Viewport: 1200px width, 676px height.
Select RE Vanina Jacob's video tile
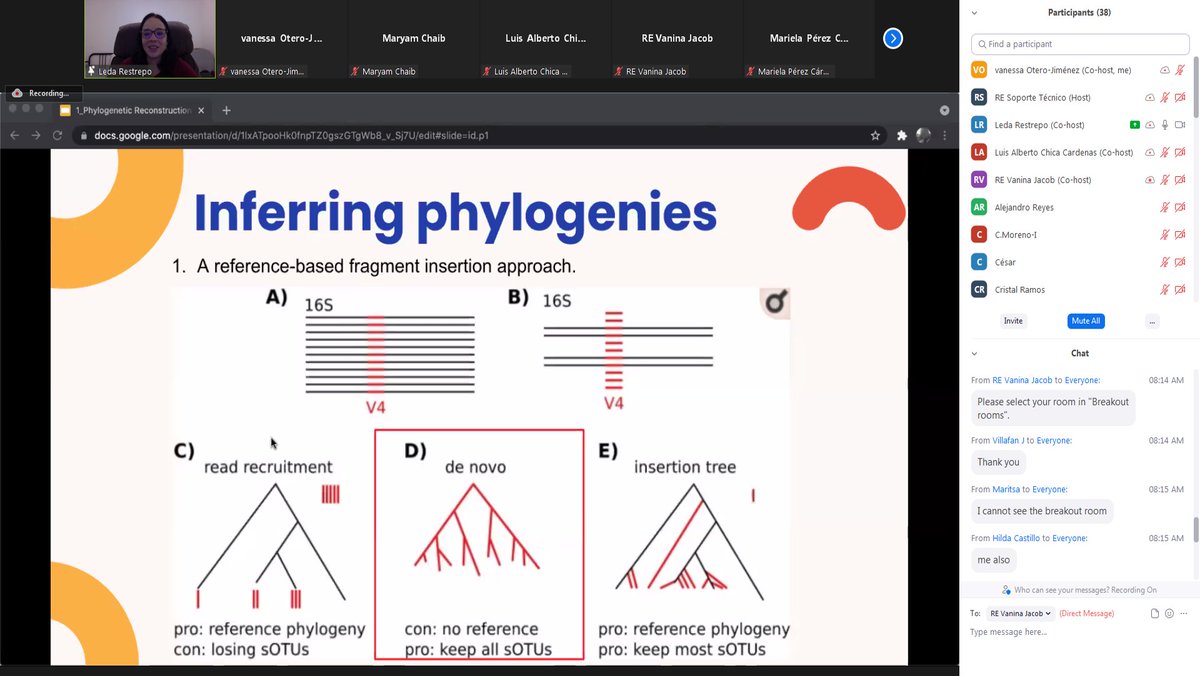(x=677, y=39)
